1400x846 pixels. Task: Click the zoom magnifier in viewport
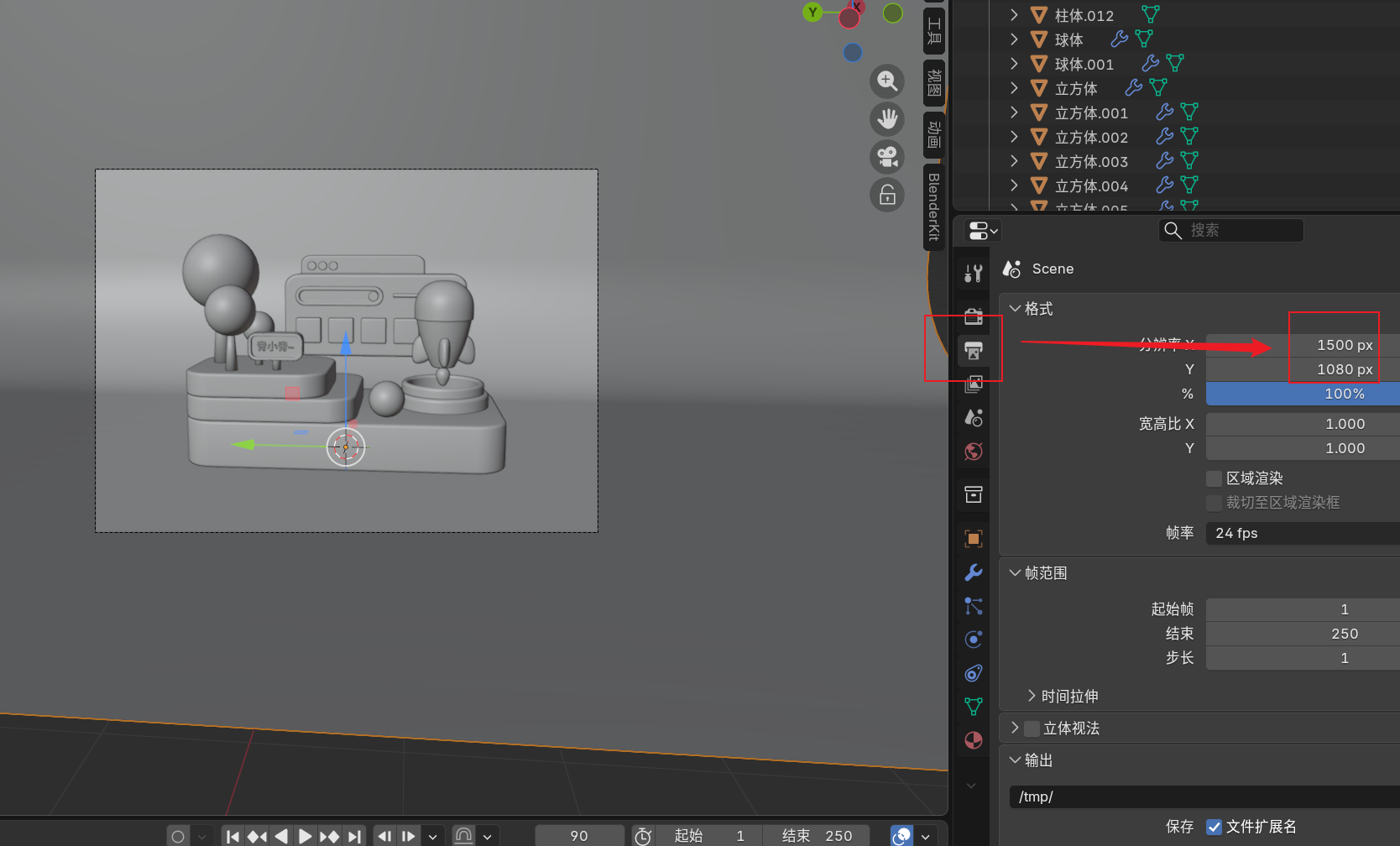(x=887, y=81)
